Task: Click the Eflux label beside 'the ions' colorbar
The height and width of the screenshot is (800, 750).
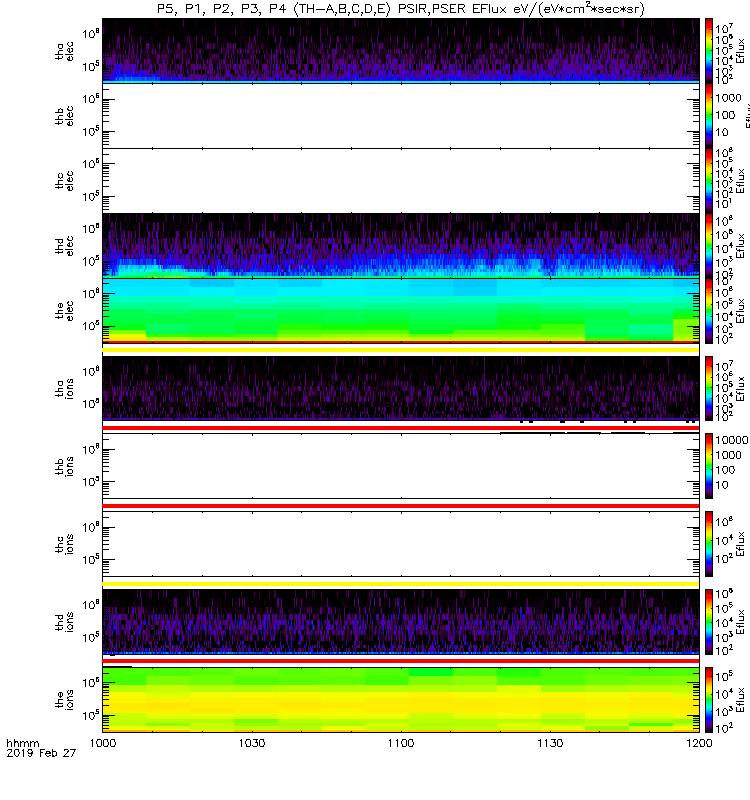Action: 741,700
